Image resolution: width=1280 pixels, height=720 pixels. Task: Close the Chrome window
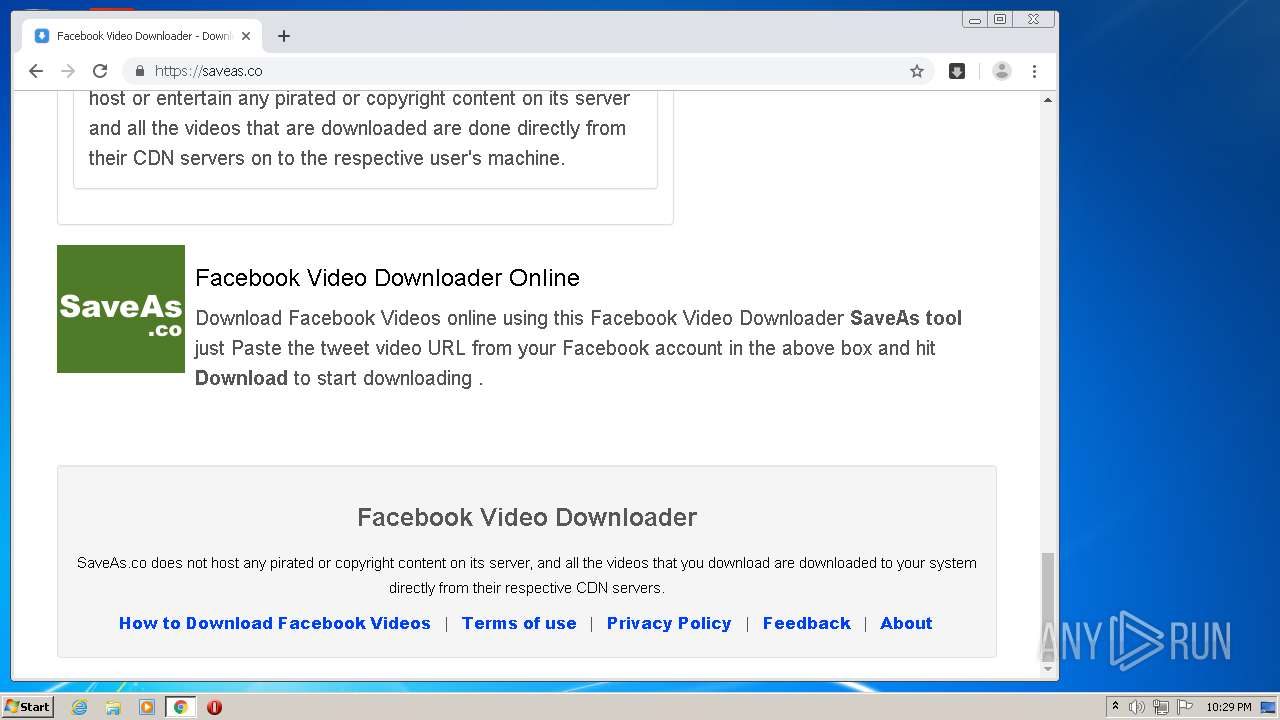1033,19
